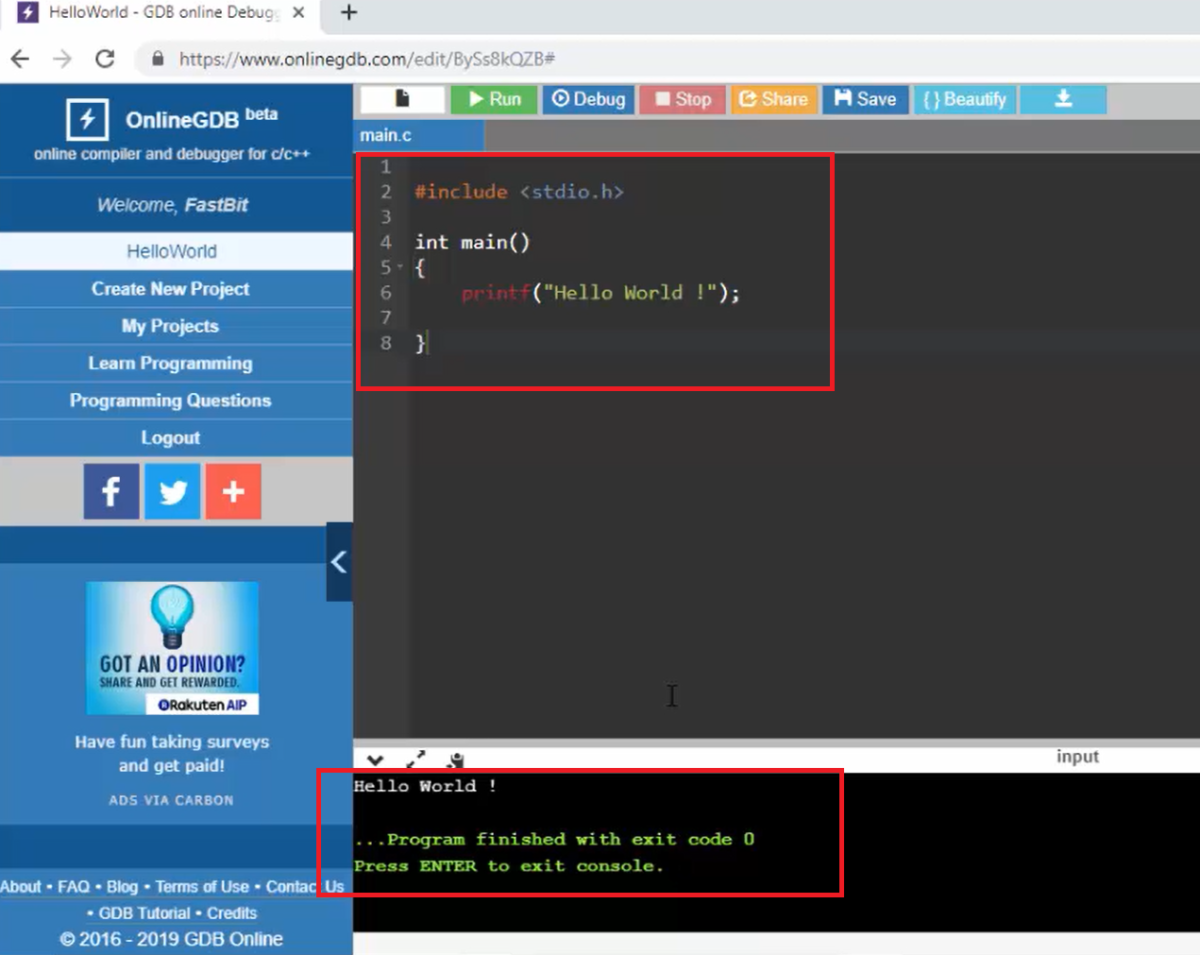Image resolution: width=1200 pixels, height=955 pixels.
Task: Select the HelloWorld browser tab
Action: pos(165,13)
